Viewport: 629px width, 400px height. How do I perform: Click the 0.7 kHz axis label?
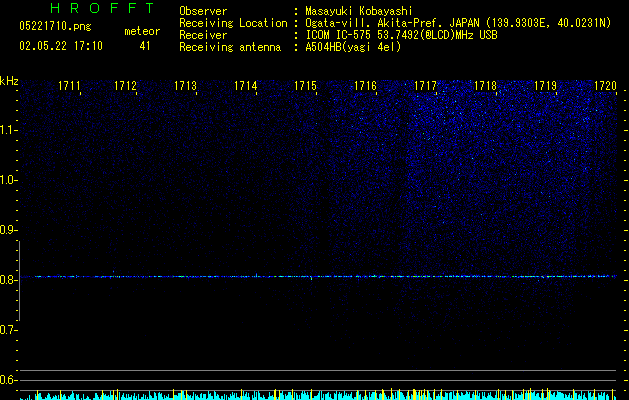(8, 330)
